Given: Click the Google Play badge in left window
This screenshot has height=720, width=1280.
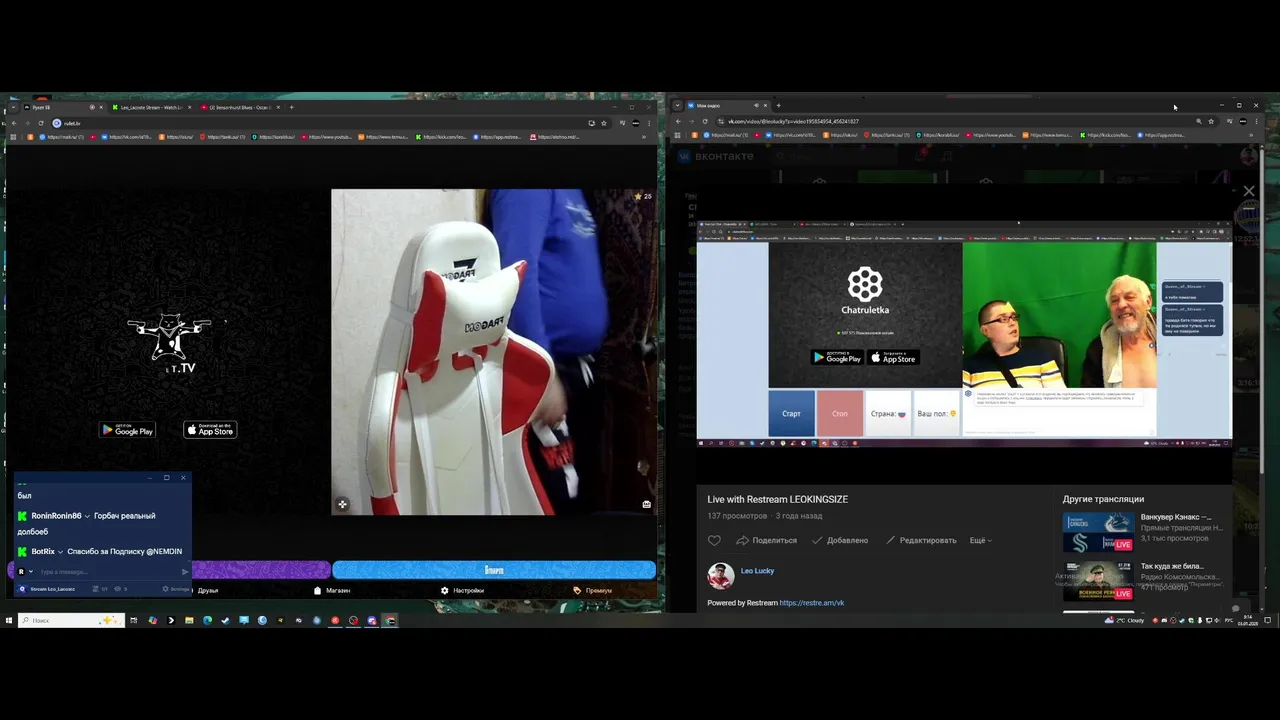Looking at the screenshot, I should (x=127, y=430).
